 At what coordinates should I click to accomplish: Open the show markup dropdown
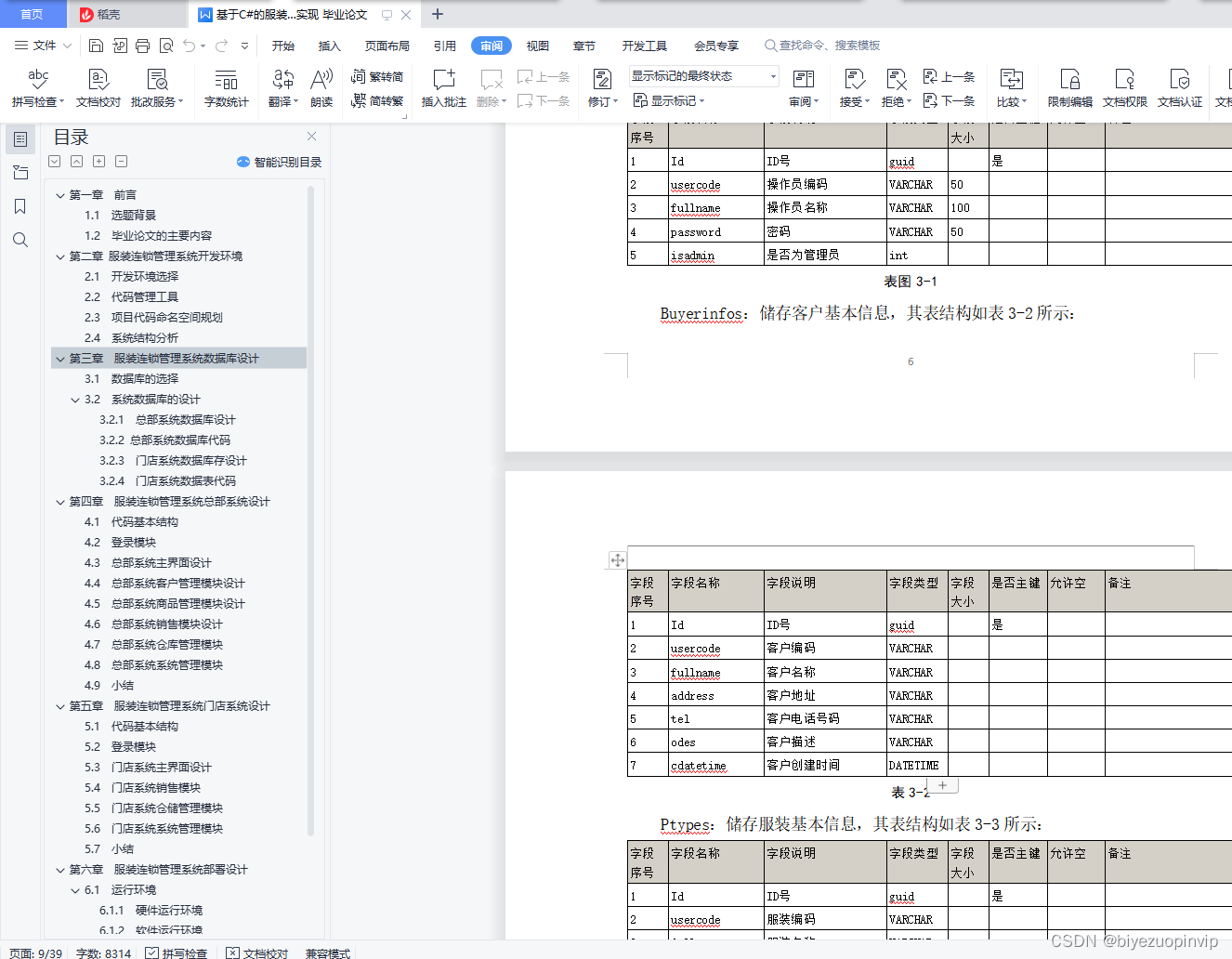point(669,100)
